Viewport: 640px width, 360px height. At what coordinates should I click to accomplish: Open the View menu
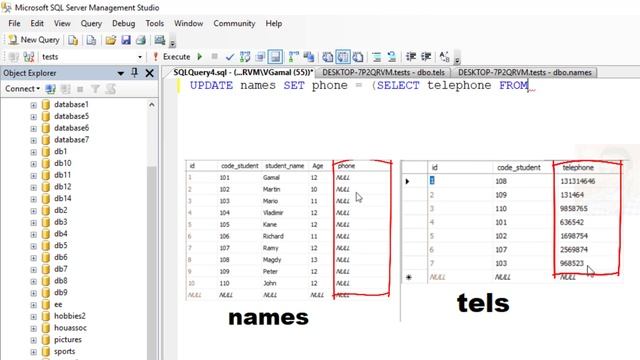click(62, 23)
